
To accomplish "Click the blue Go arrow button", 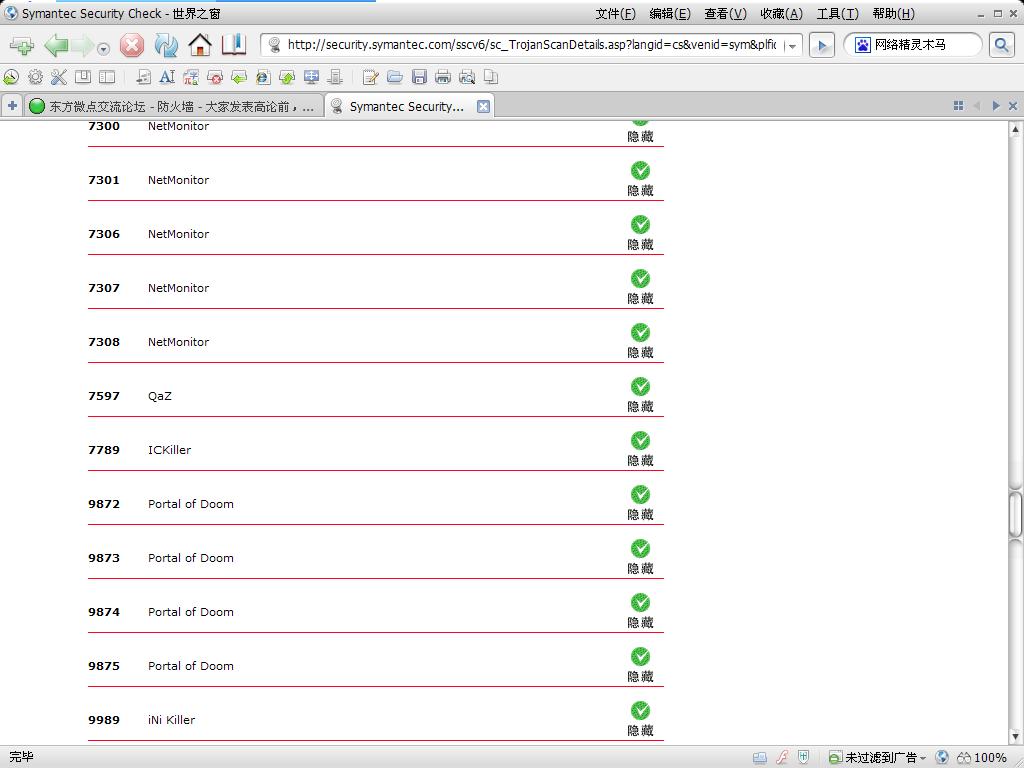I will tap(822, 45).
